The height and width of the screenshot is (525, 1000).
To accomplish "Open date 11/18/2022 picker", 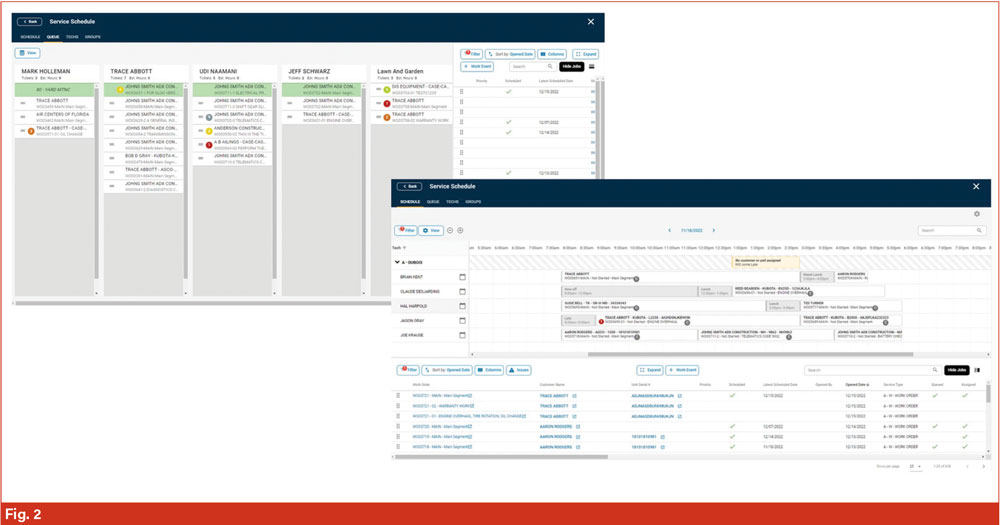I will click(691, 230).
